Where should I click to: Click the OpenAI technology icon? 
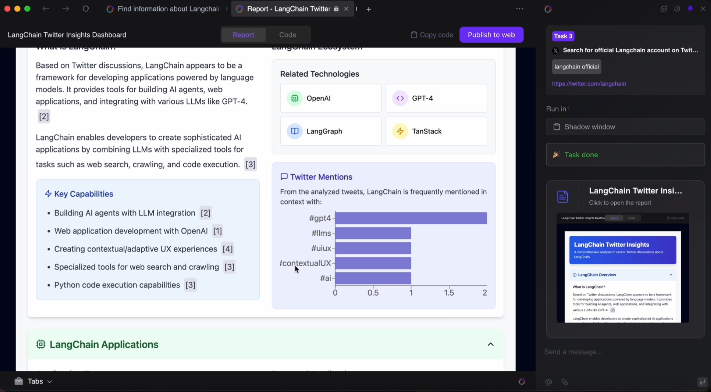(295, 98)
